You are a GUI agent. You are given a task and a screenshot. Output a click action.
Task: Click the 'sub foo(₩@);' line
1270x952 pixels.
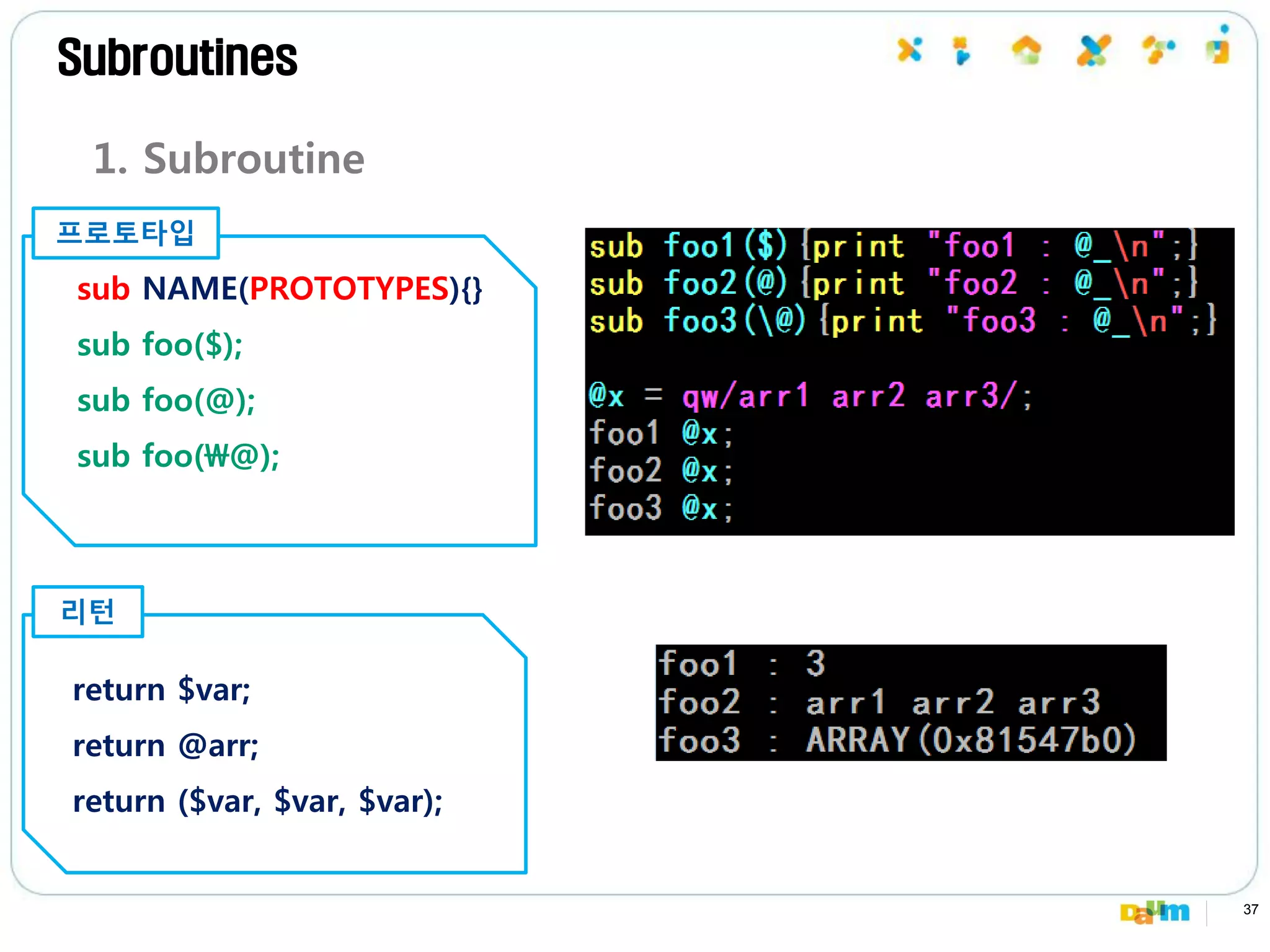(x=178, y=457)
